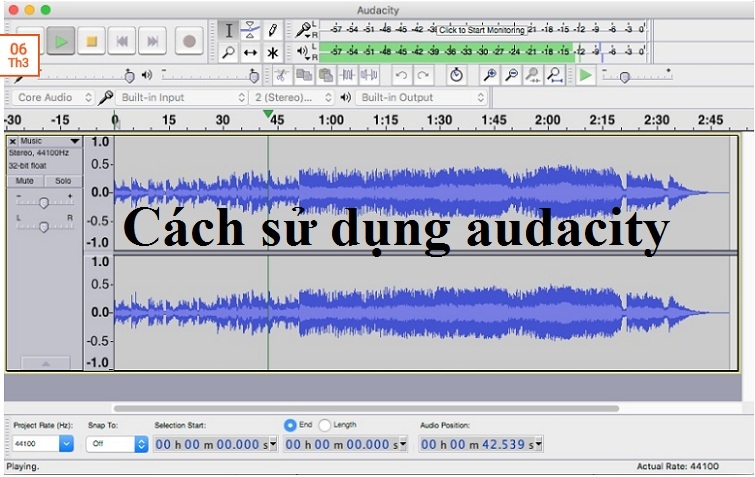Click the Zoom In icon
Screen dimensions: 755x477
tap(490, 75)
